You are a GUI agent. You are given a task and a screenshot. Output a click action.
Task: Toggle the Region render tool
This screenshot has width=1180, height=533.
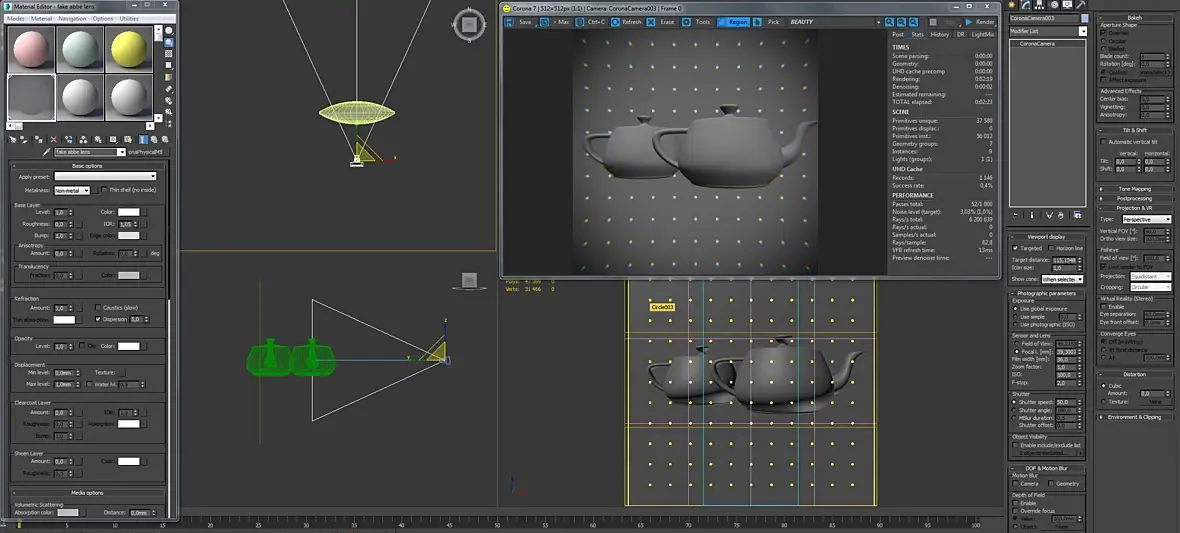tap(733, 22)
